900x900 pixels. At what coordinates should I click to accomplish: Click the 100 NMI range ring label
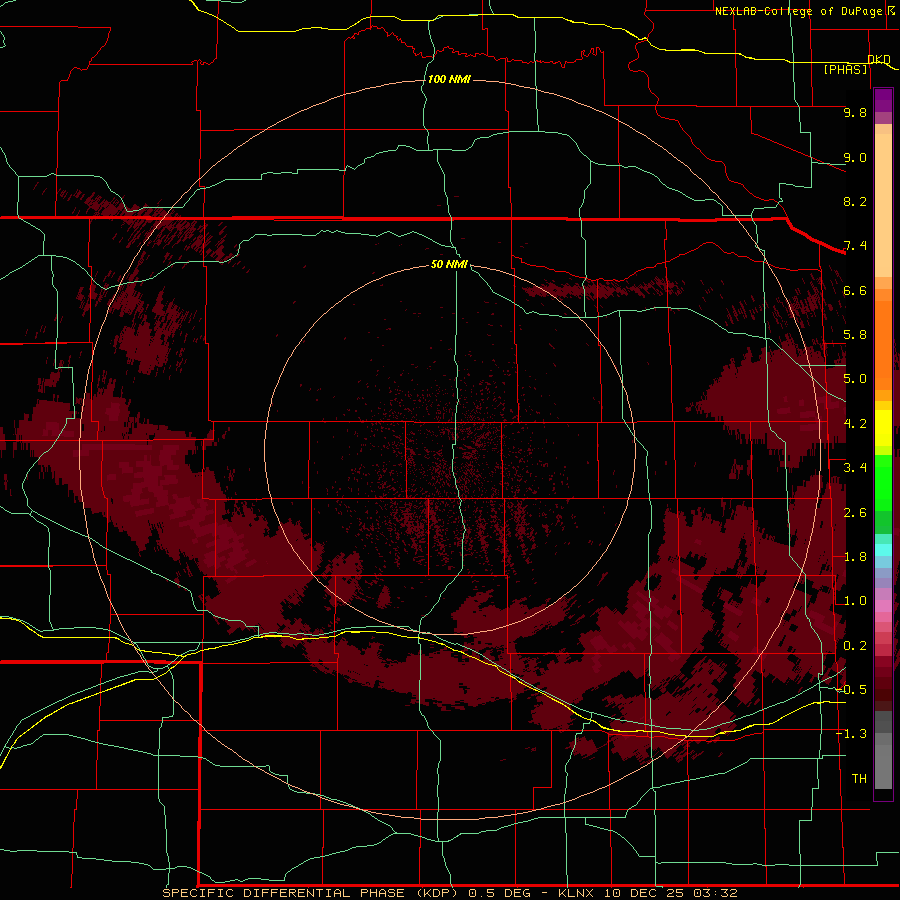point(449,79)
